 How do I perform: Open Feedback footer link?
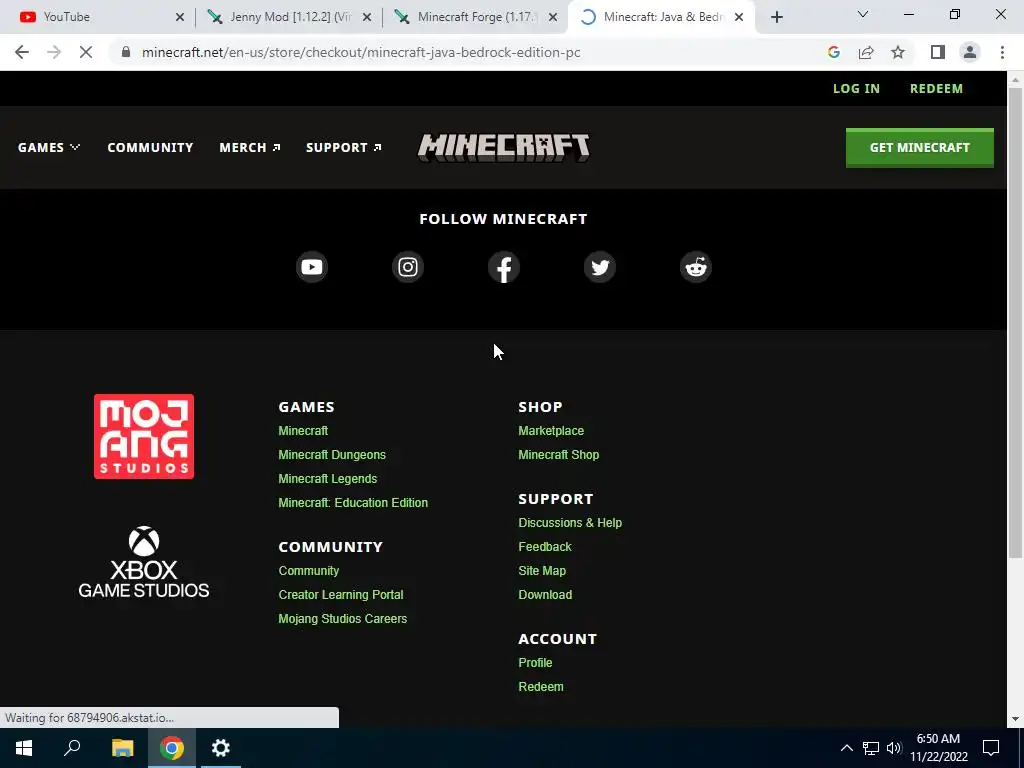tap(545, 547)
